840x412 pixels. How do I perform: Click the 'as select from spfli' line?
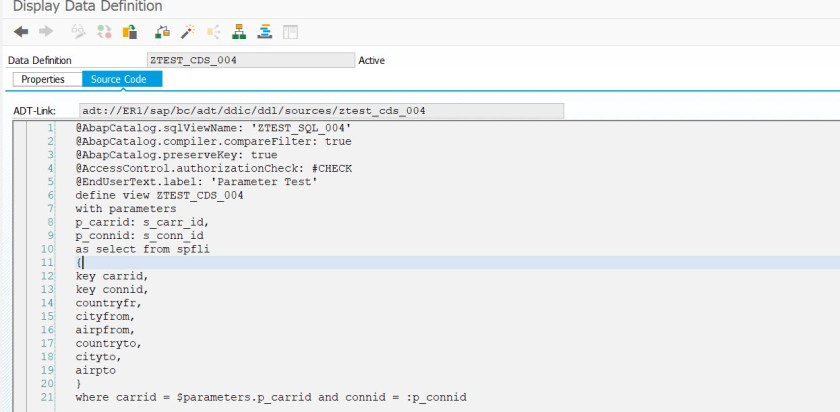coord(142,249)
